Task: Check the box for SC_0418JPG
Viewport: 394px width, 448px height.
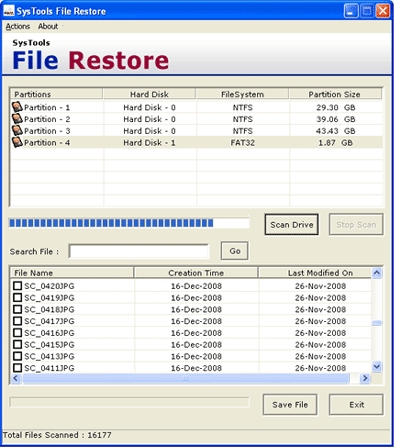Action: click(17, 309)
